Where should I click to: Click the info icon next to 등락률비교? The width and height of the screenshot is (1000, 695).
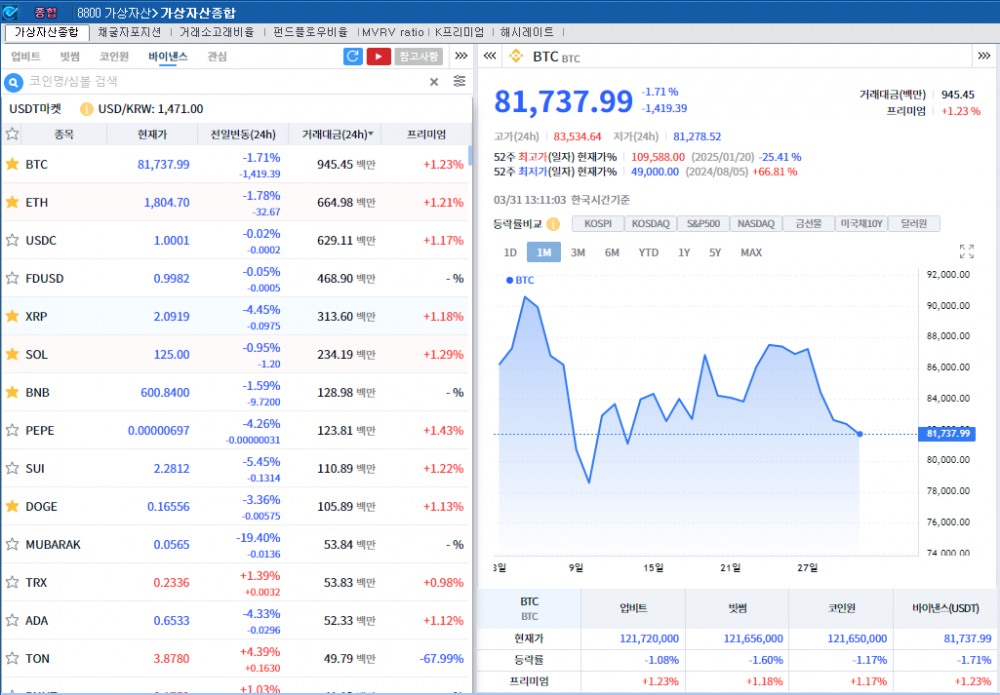point(553,224)
